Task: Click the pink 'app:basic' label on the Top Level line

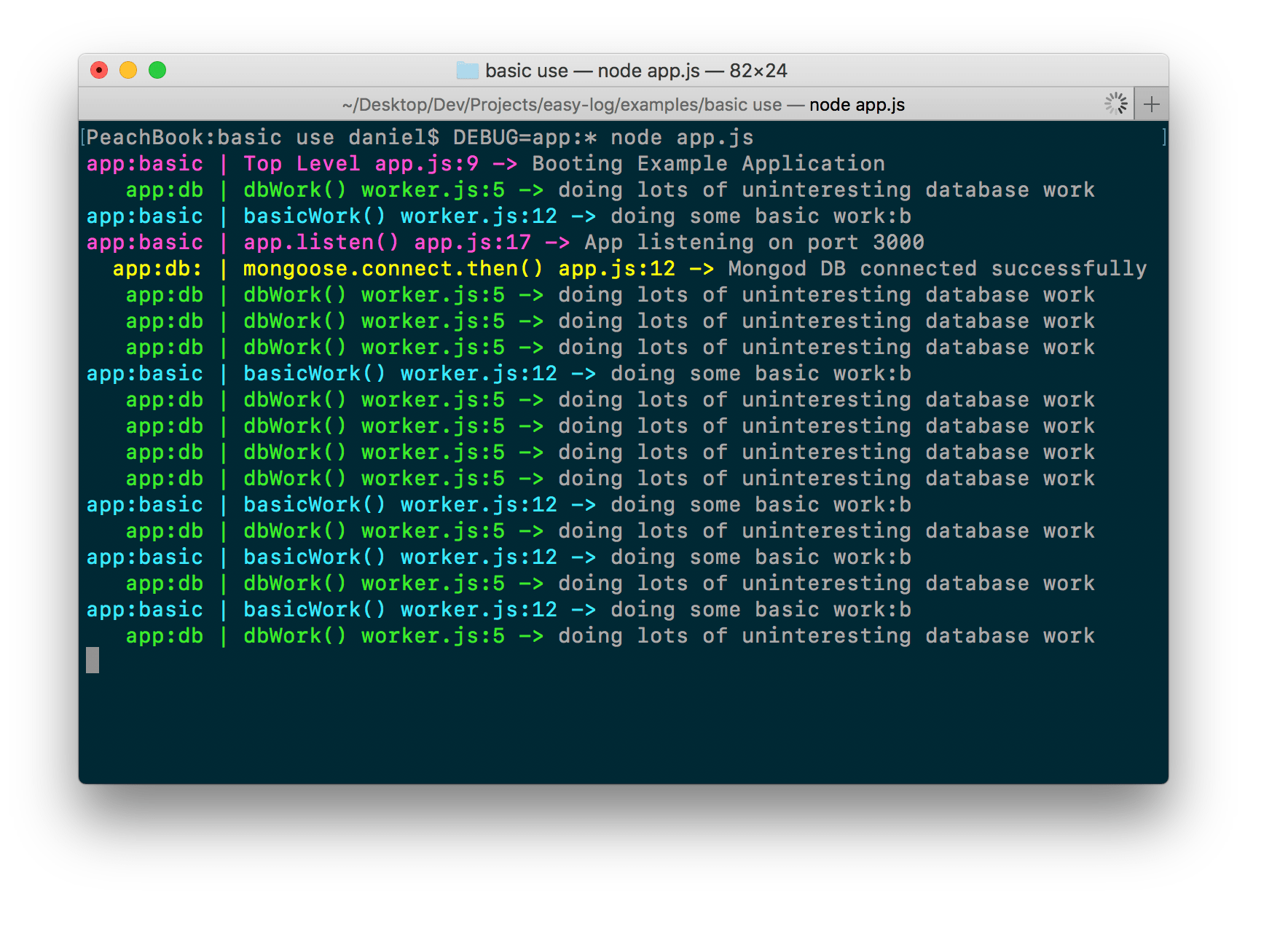Action: [x=144, y=164]
